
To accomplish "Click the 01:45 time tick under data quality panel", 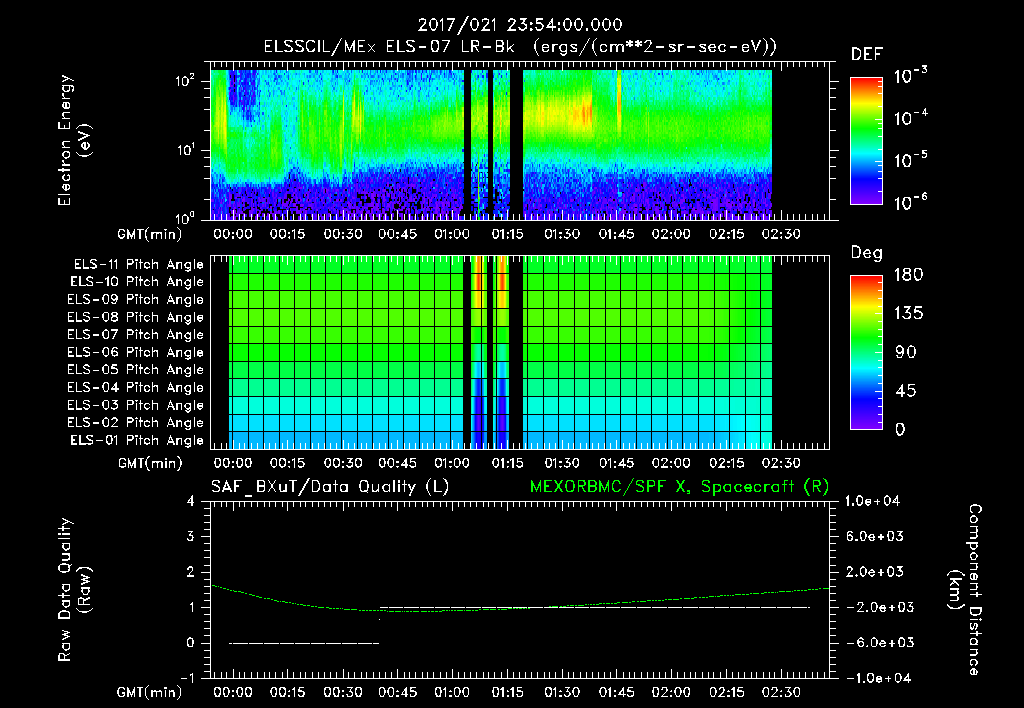I will (x=616, y=692).
